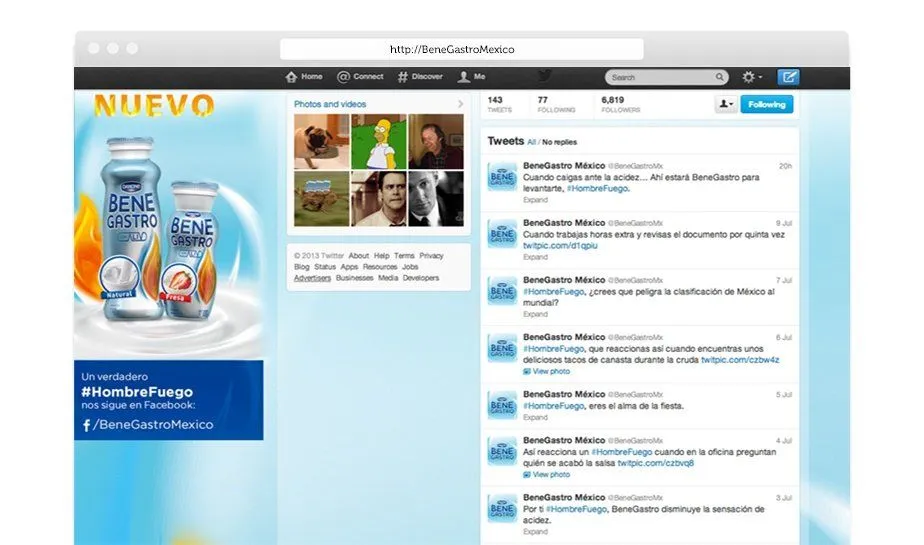Open the black-and-white man thumbnail

click(436, 199)
